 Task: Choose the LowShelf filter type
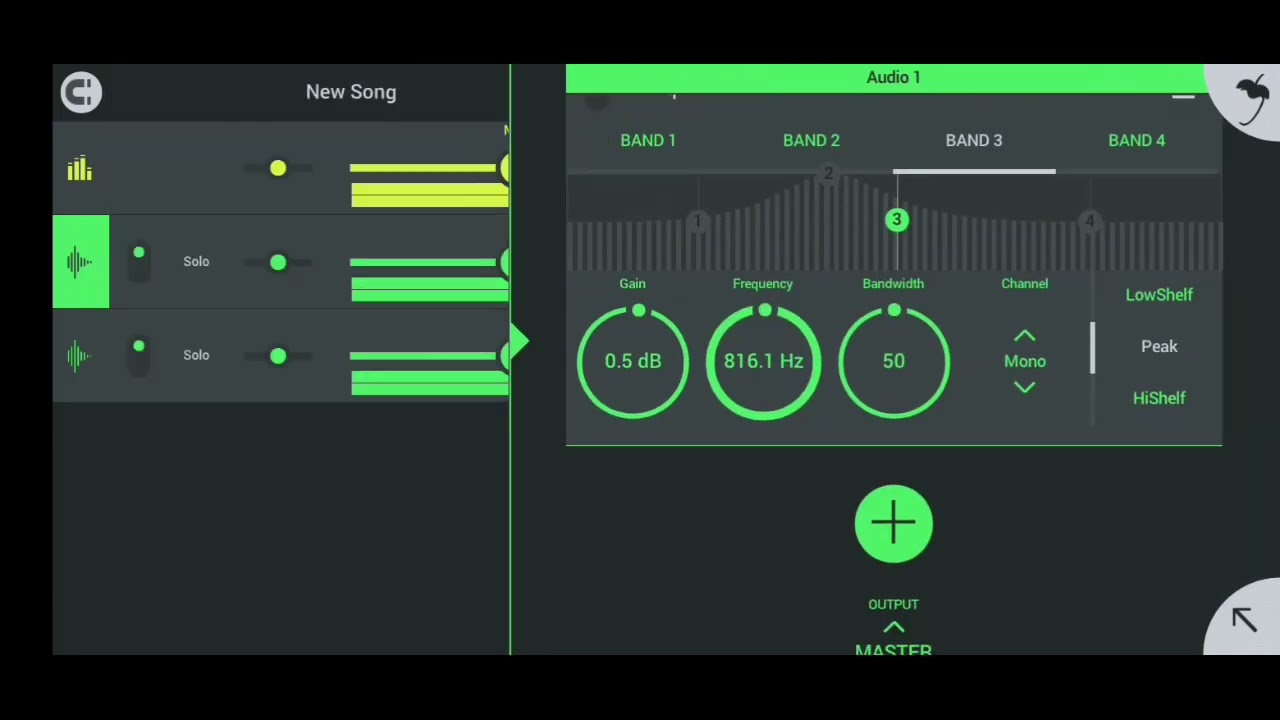1159,295
